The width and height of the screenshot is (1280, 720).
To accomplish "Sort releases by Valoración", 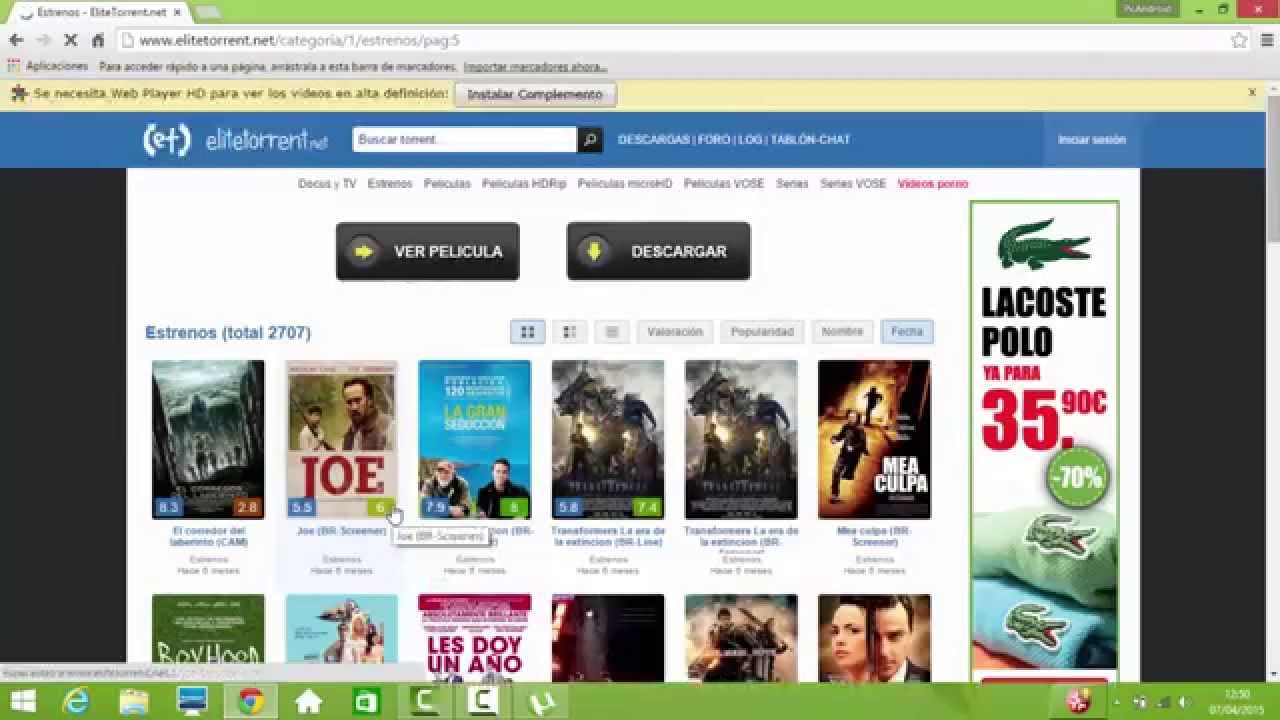I will pyautogui.click(x=675, y=332).
